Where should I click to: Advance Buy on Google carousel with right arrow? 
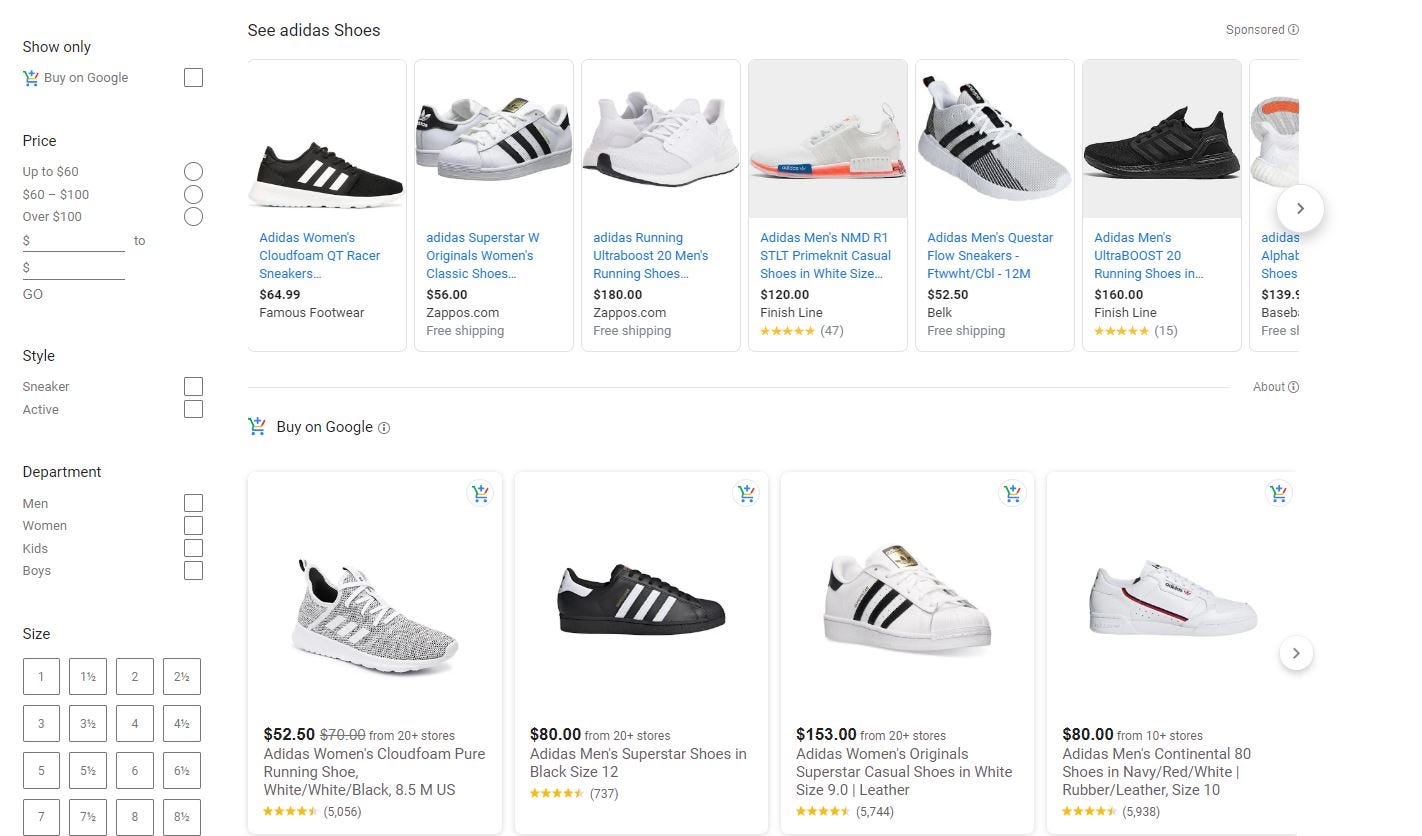click(1296, 654)
